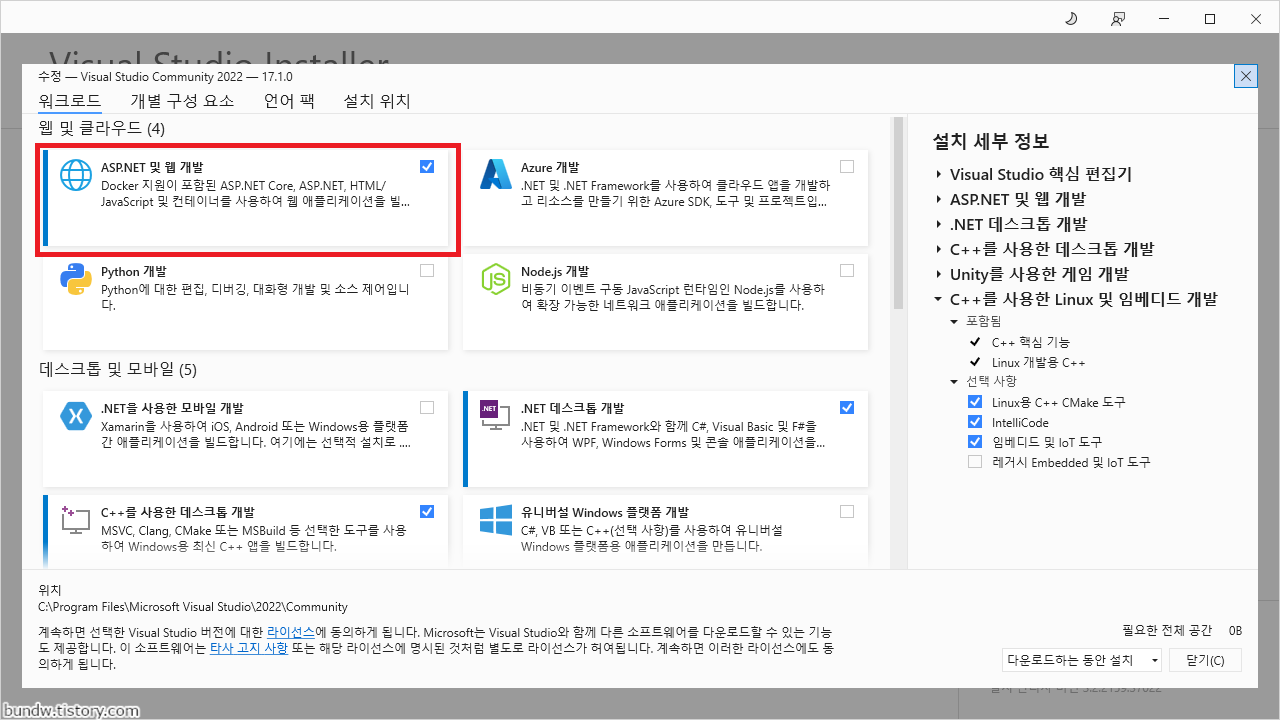Close the modify dialog with the X button
This screenshot has width=1280, height=720.
[1246, 76]
